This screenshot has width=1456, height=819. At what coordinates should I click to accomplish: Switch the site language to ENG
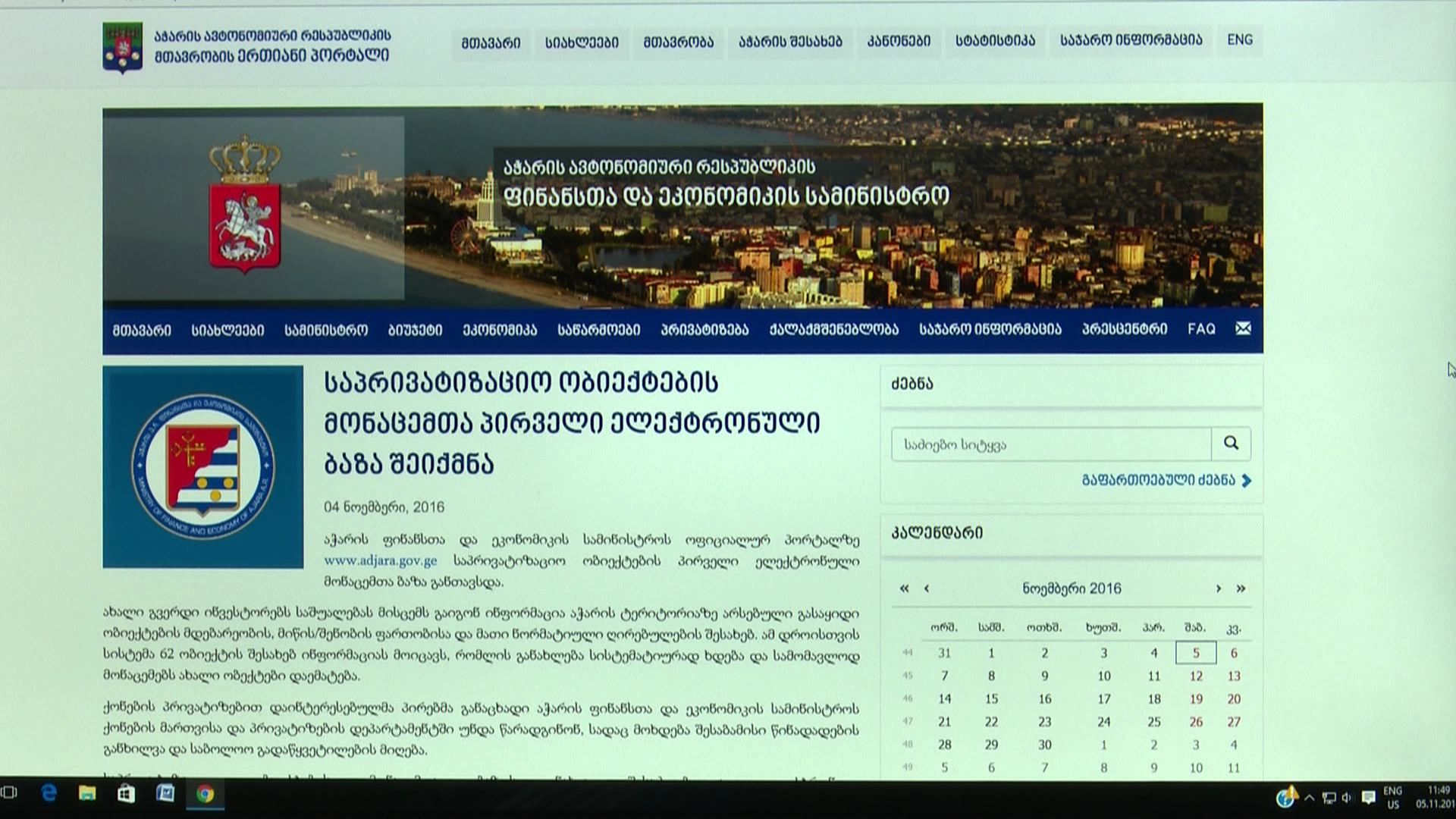(1240, 40)
